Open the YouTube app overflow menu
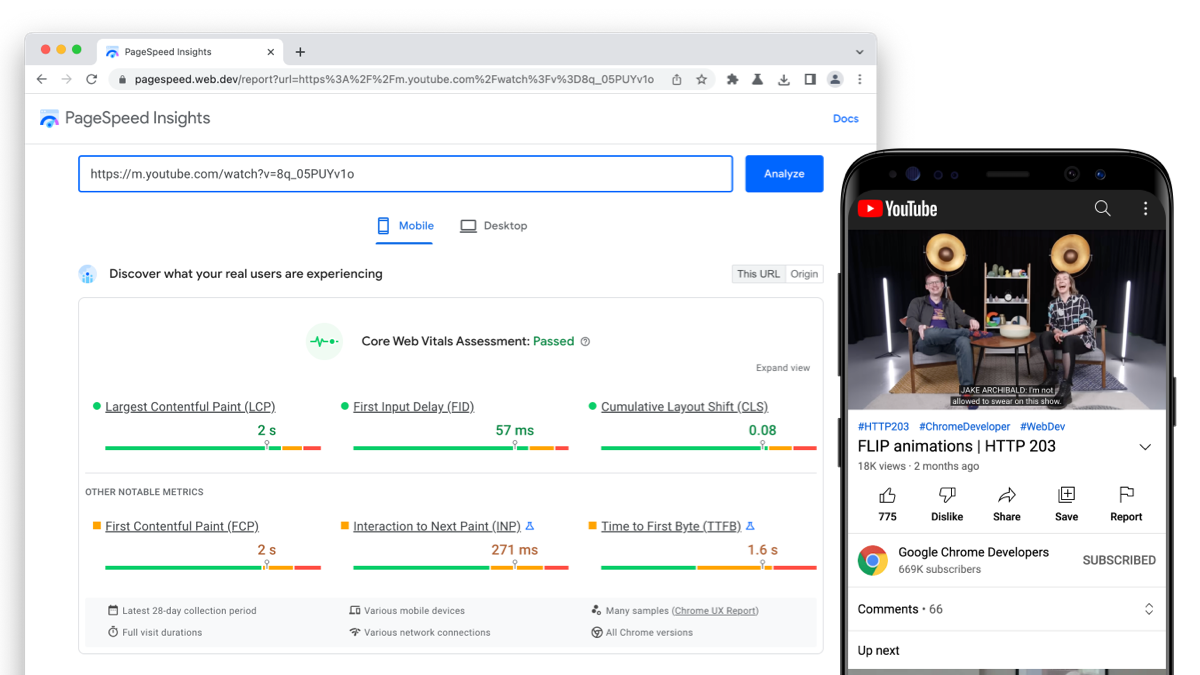 tap(1146, 208)
